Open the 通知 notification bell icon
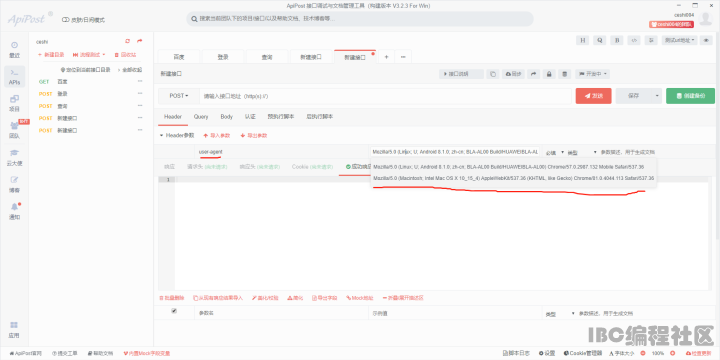This screenshot has height=360, width=720. 14,211
